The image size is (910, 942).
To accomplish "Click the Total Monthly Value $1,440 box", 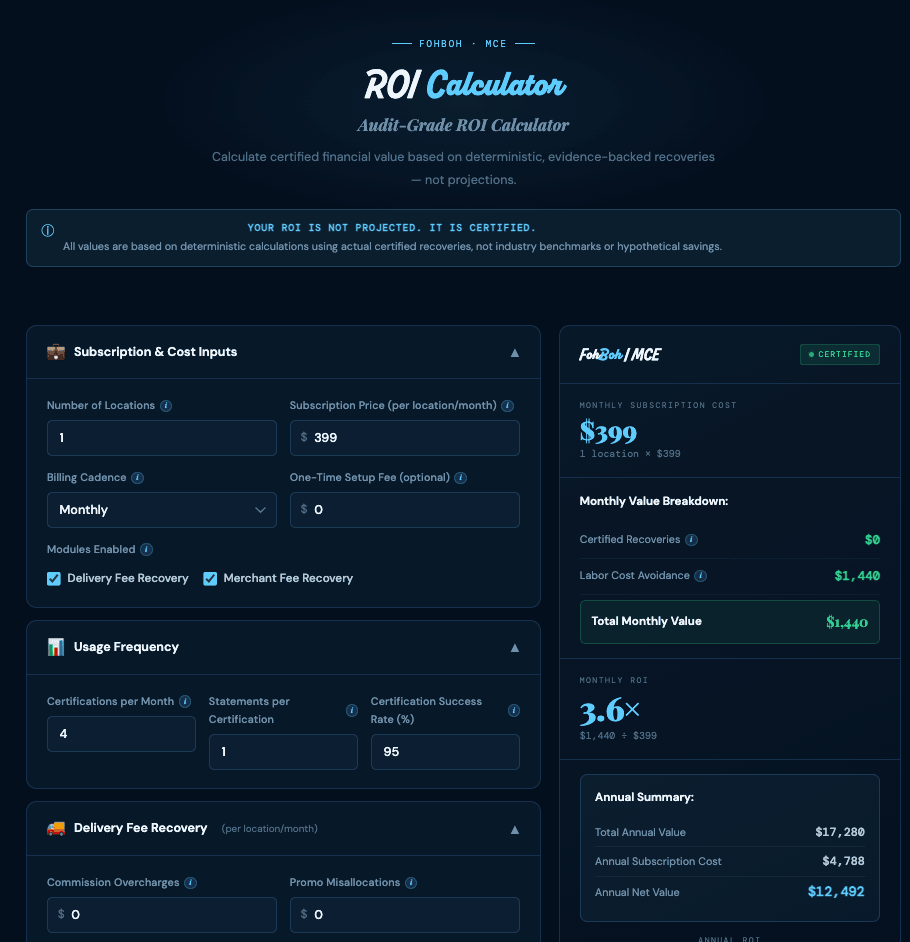I will (x=730, y=622).
